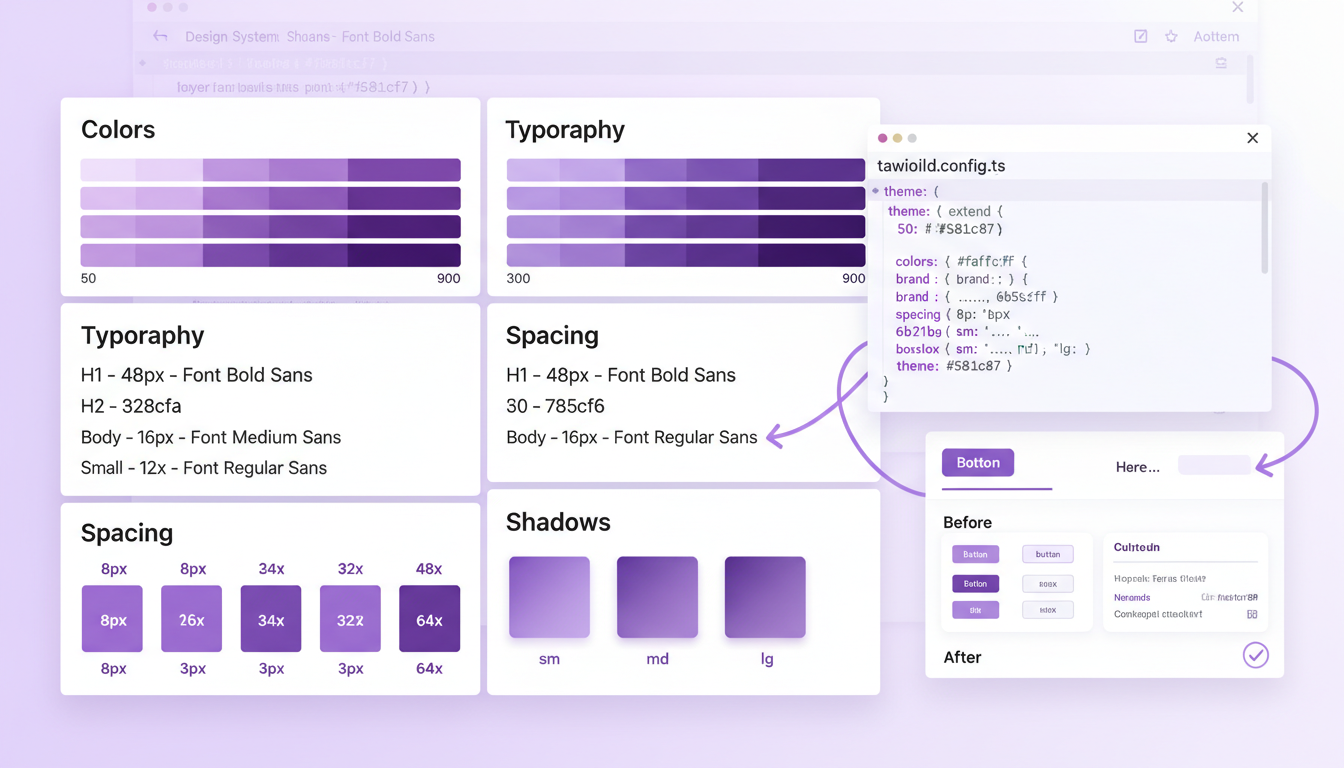Image resolution: width=1344 pixels, height=768 pixels.
Task: Toggle the After completion checkmark circle
Action: point(1256,655)
